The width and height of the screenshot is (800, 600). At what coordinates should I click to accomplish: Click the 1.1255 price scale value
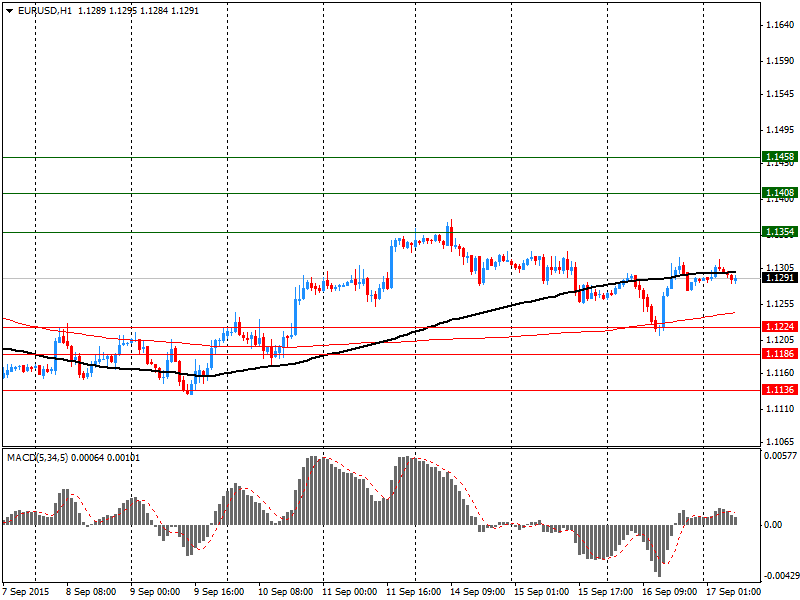pos(781,304)
